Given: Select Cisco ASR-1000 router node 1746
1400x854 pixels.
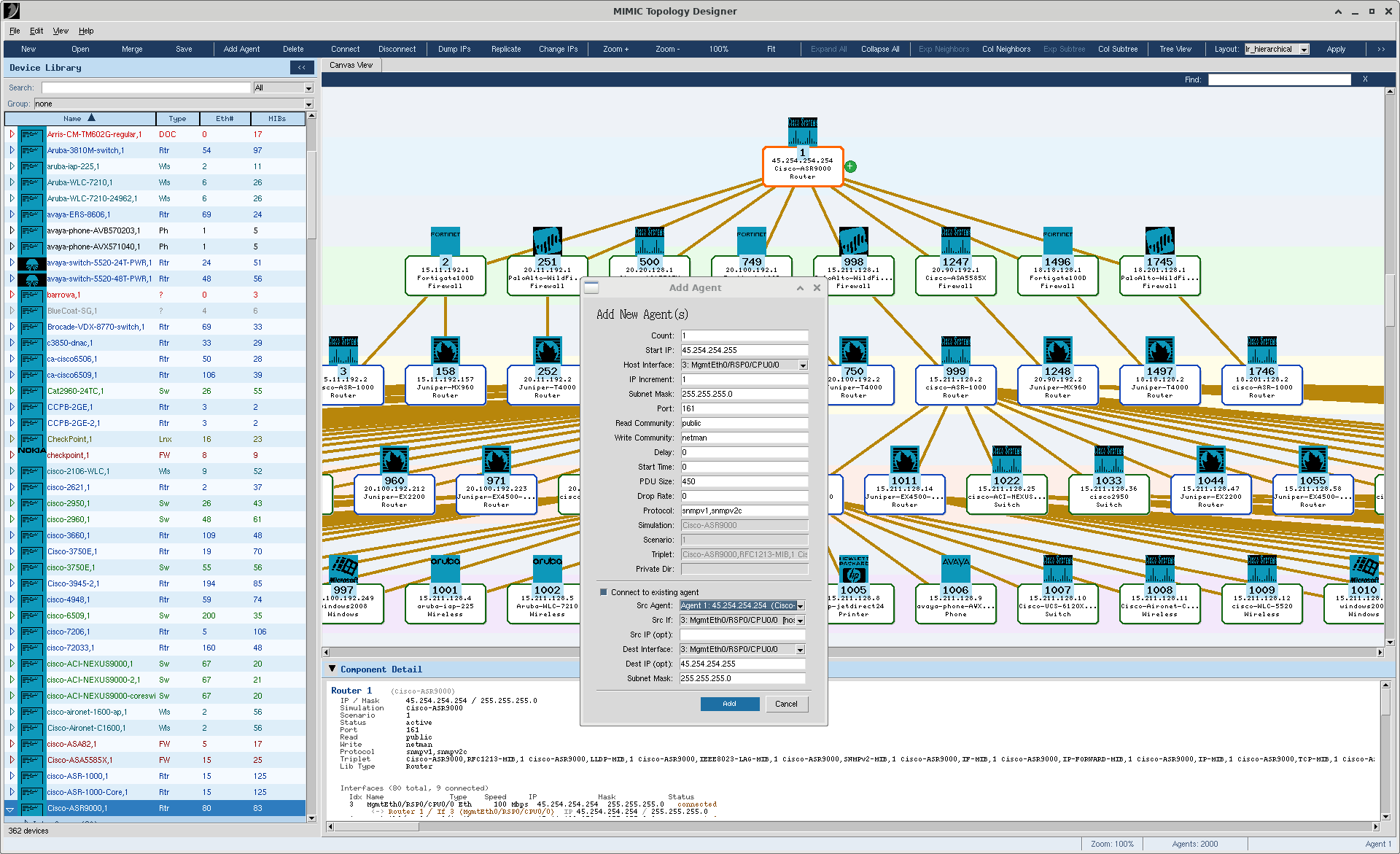Looking at the screenshot, I should 1261,384.
